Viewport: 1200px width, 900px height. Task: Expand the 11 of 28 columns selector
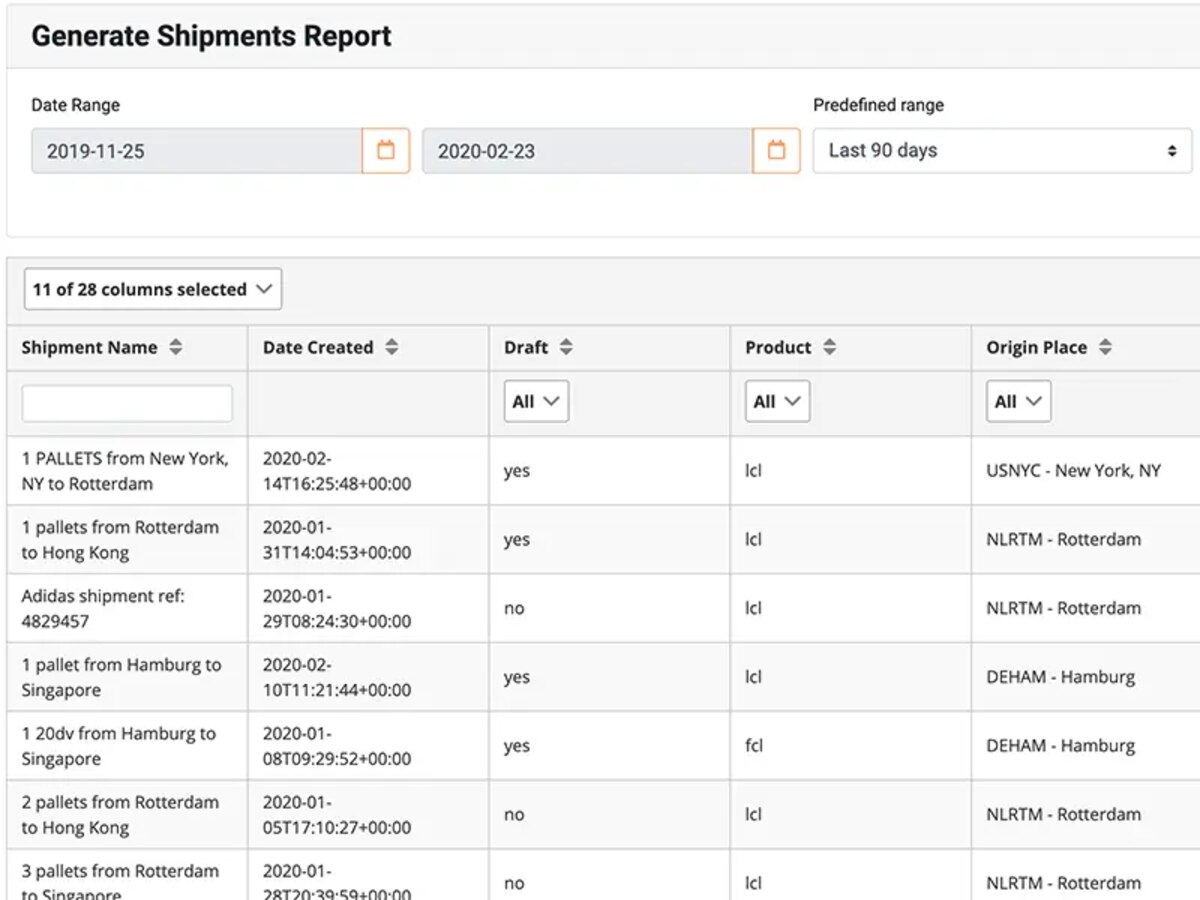(x=153, y=289)
